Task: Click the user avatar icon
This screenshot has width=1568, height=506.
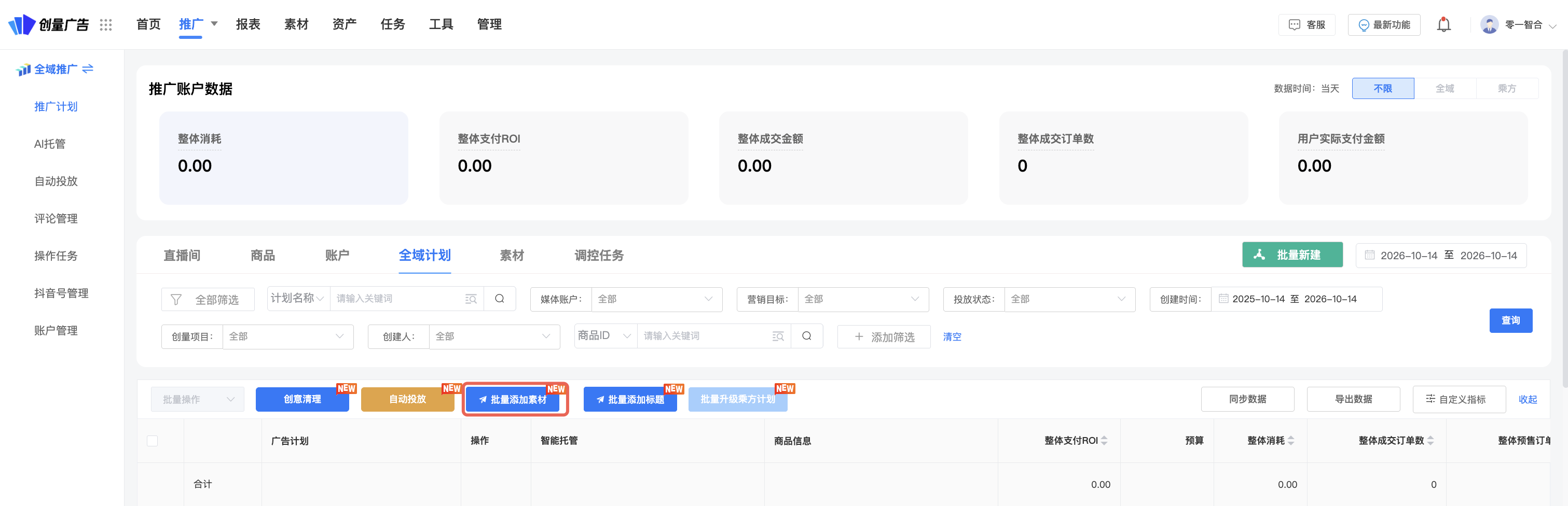Action: tap(1489, 24)
